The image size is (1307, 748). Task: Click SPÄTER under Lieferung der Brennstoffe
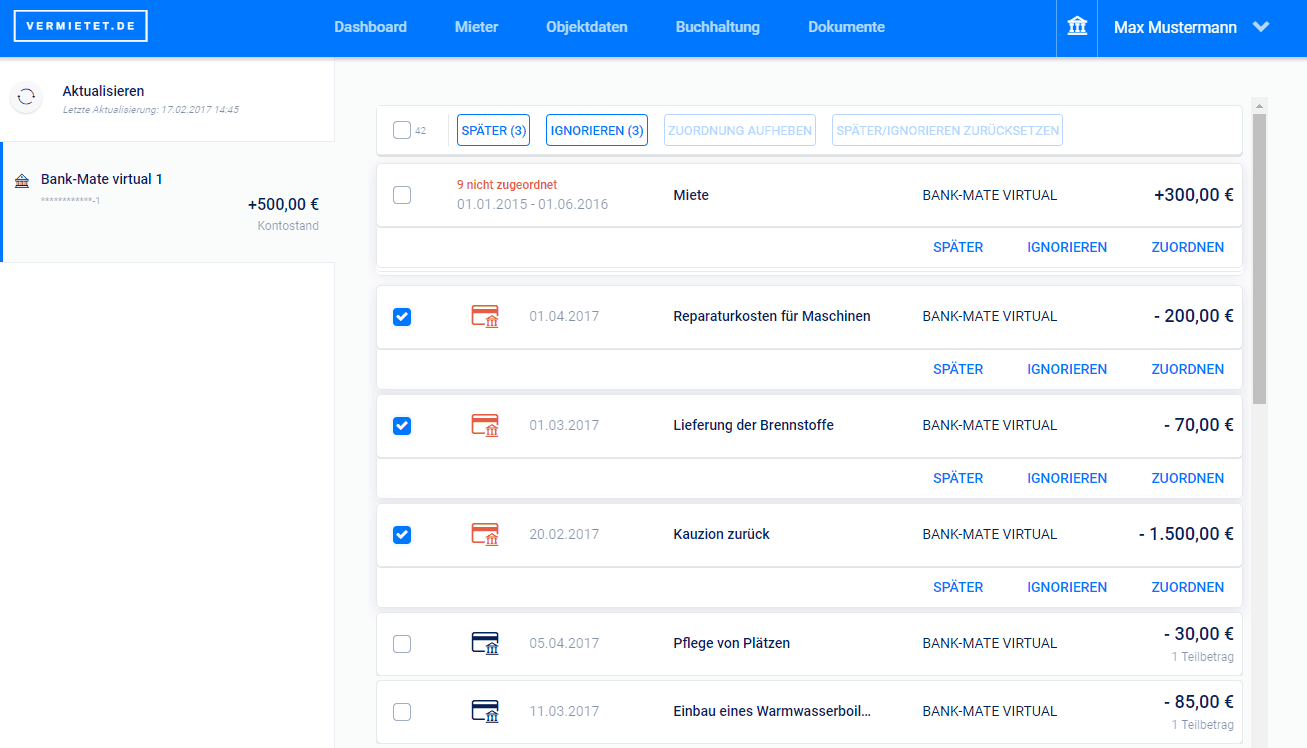point(958,478)
